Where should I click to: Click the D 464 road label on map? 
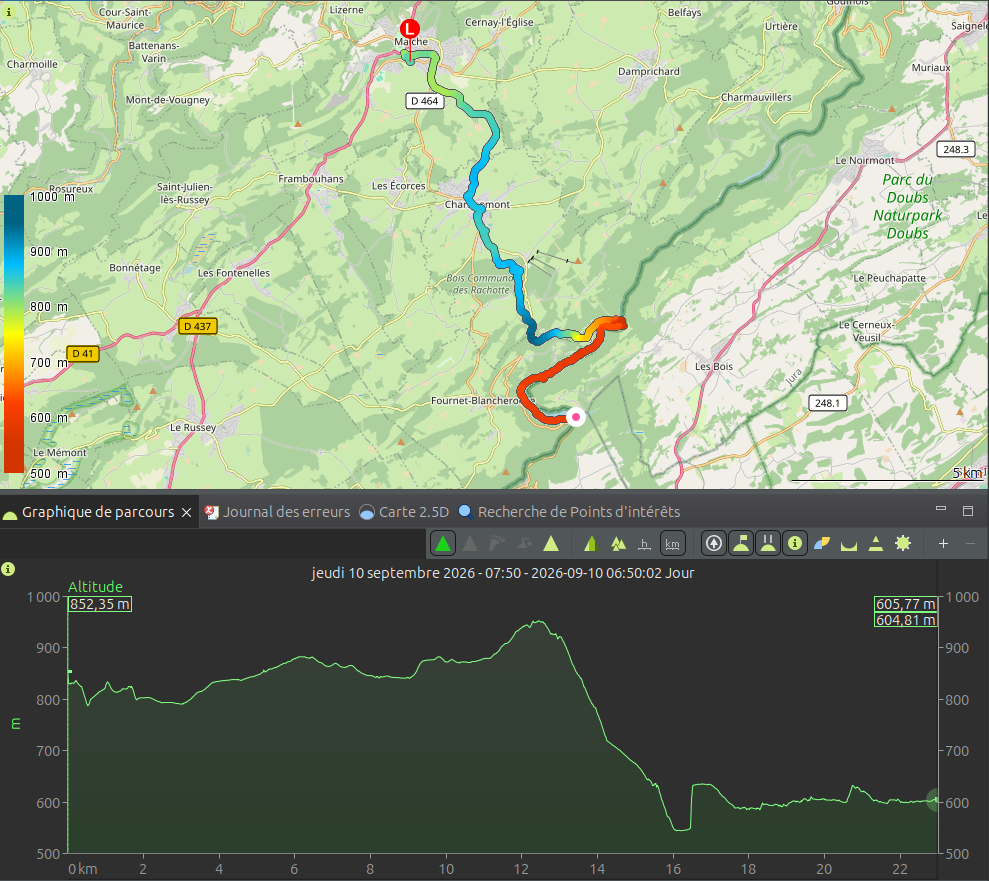pyautogui.click(x=424, y=101)
